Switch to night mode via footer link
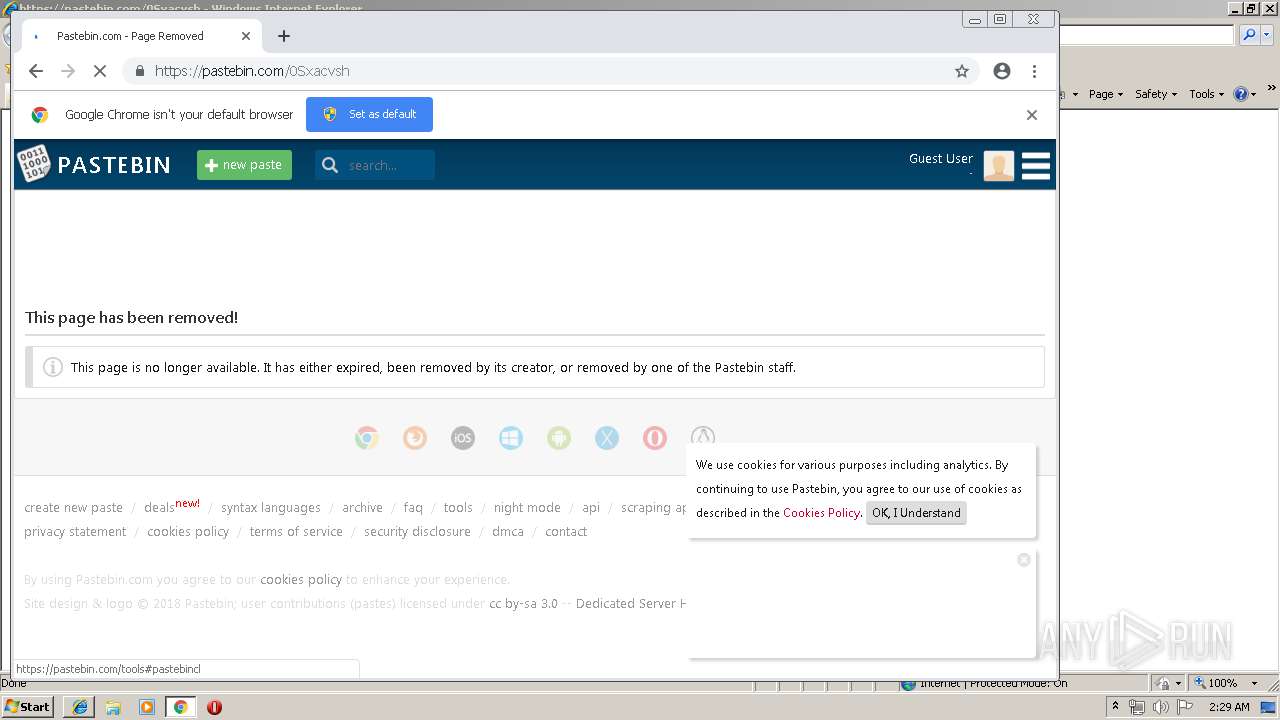1280x720 pixels. pos(527,508)
